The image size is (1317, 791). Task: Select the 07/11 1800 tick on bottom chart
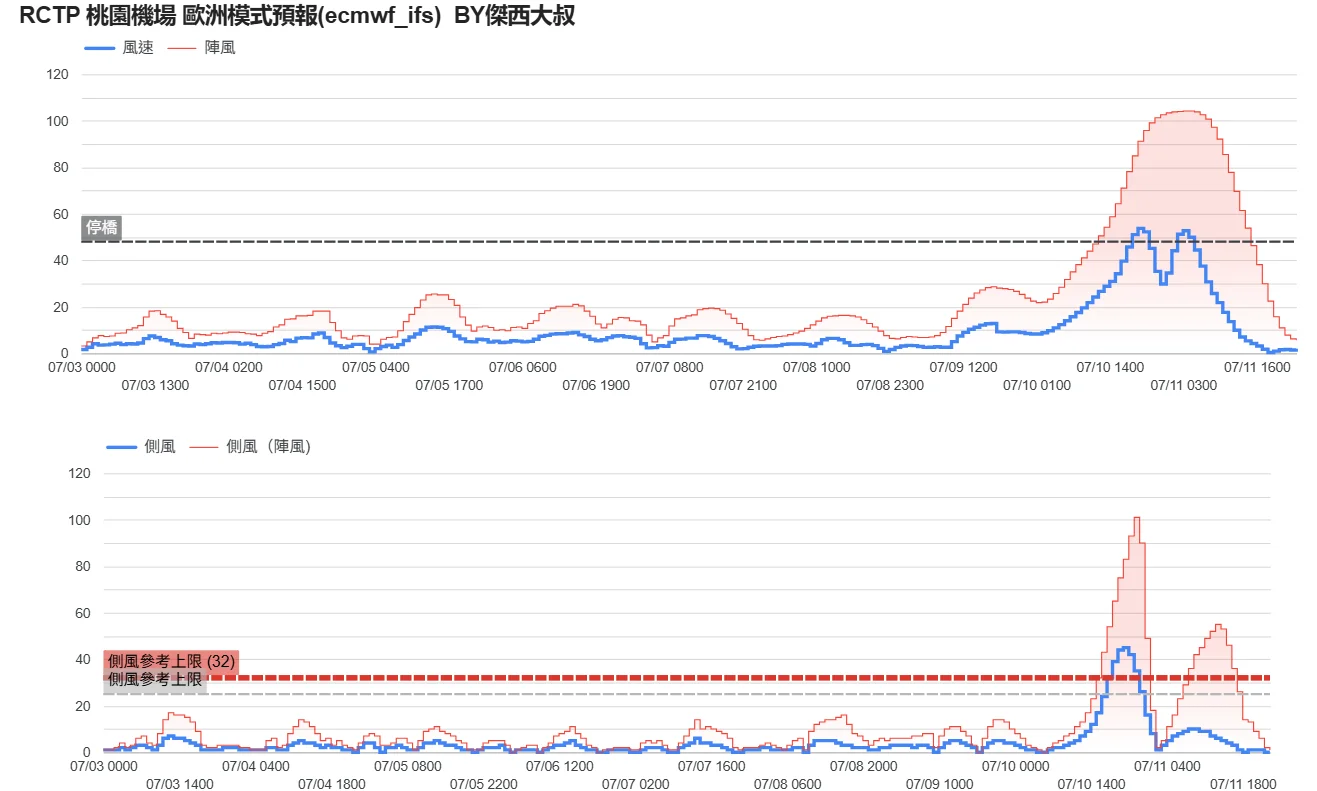1242,783
